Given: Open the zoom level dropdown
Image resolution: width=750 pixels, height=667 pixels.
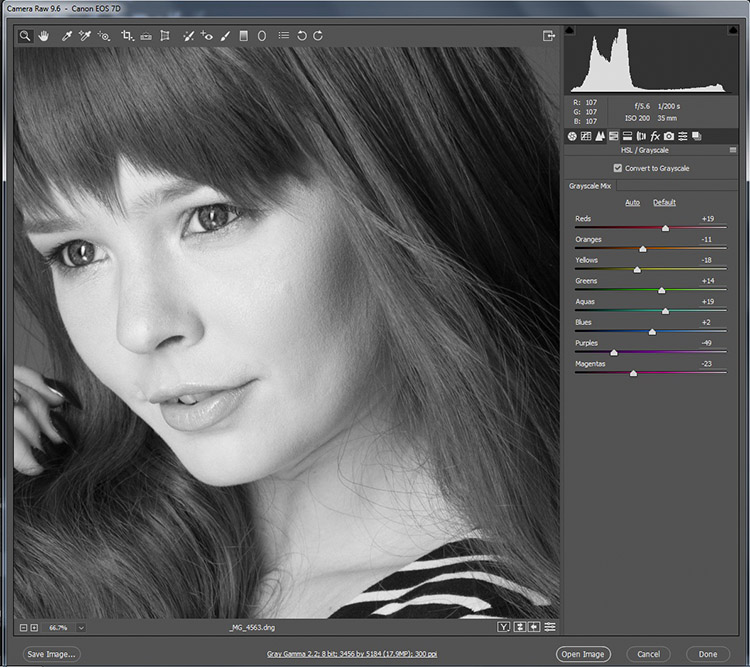Looking at the screenshot, I should (81, 628).
